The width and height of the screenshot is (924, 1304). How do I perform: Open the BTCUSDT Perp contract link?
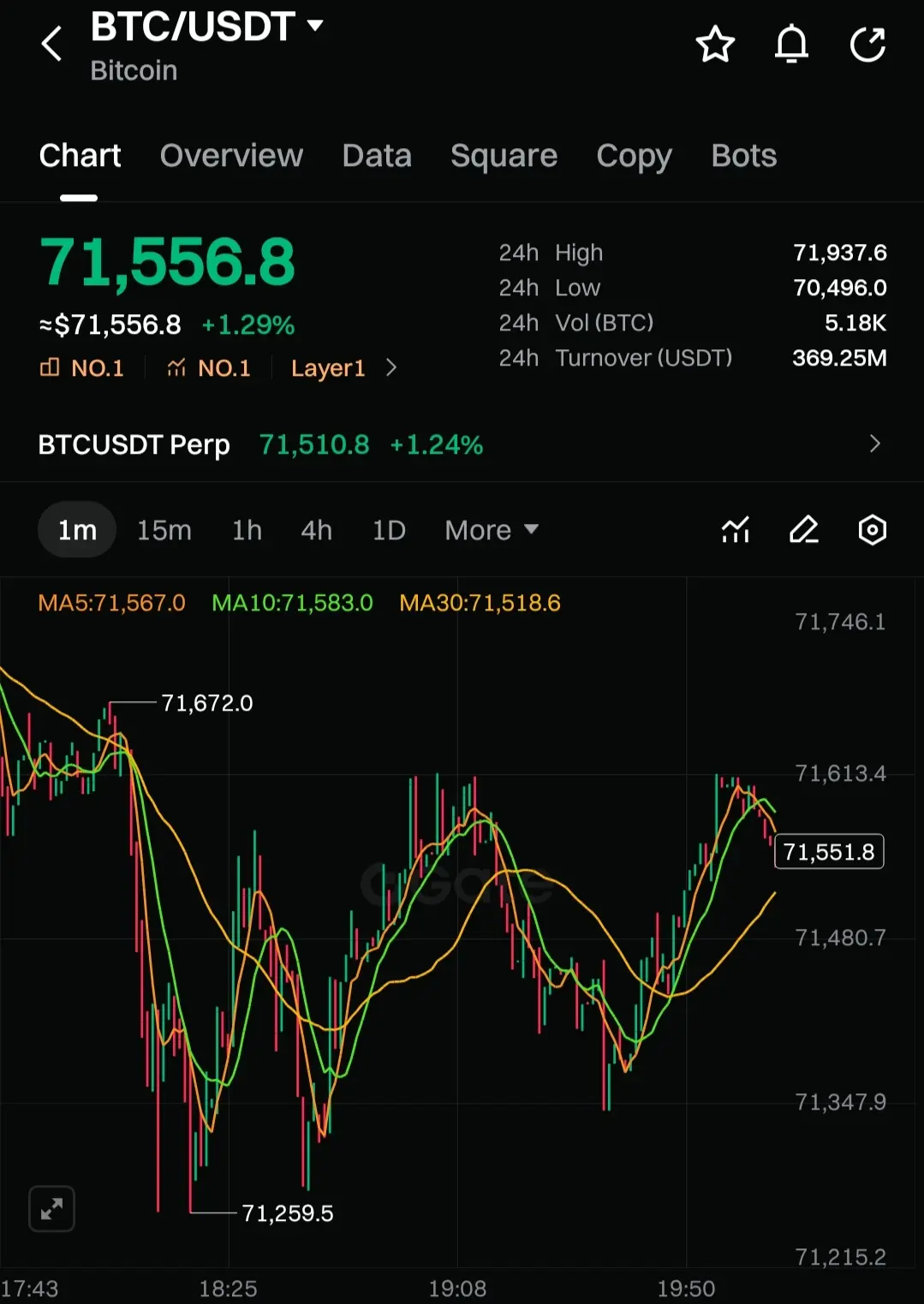coord(134,444)
